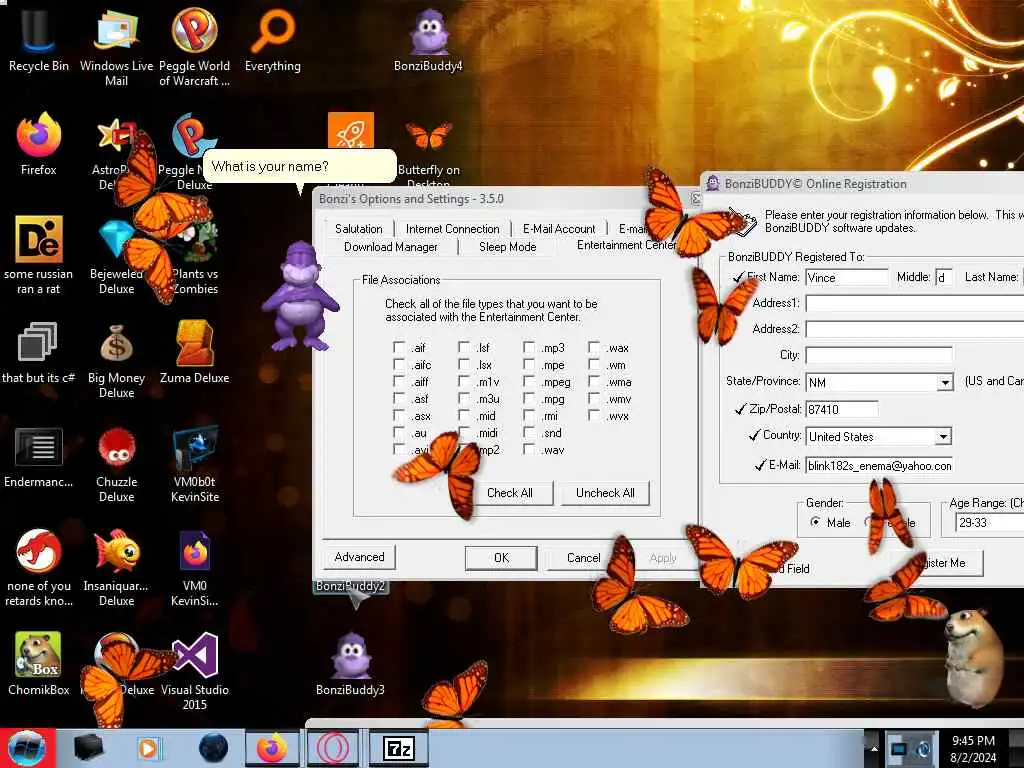Click the hamster desktop pet

coord(974,656)
